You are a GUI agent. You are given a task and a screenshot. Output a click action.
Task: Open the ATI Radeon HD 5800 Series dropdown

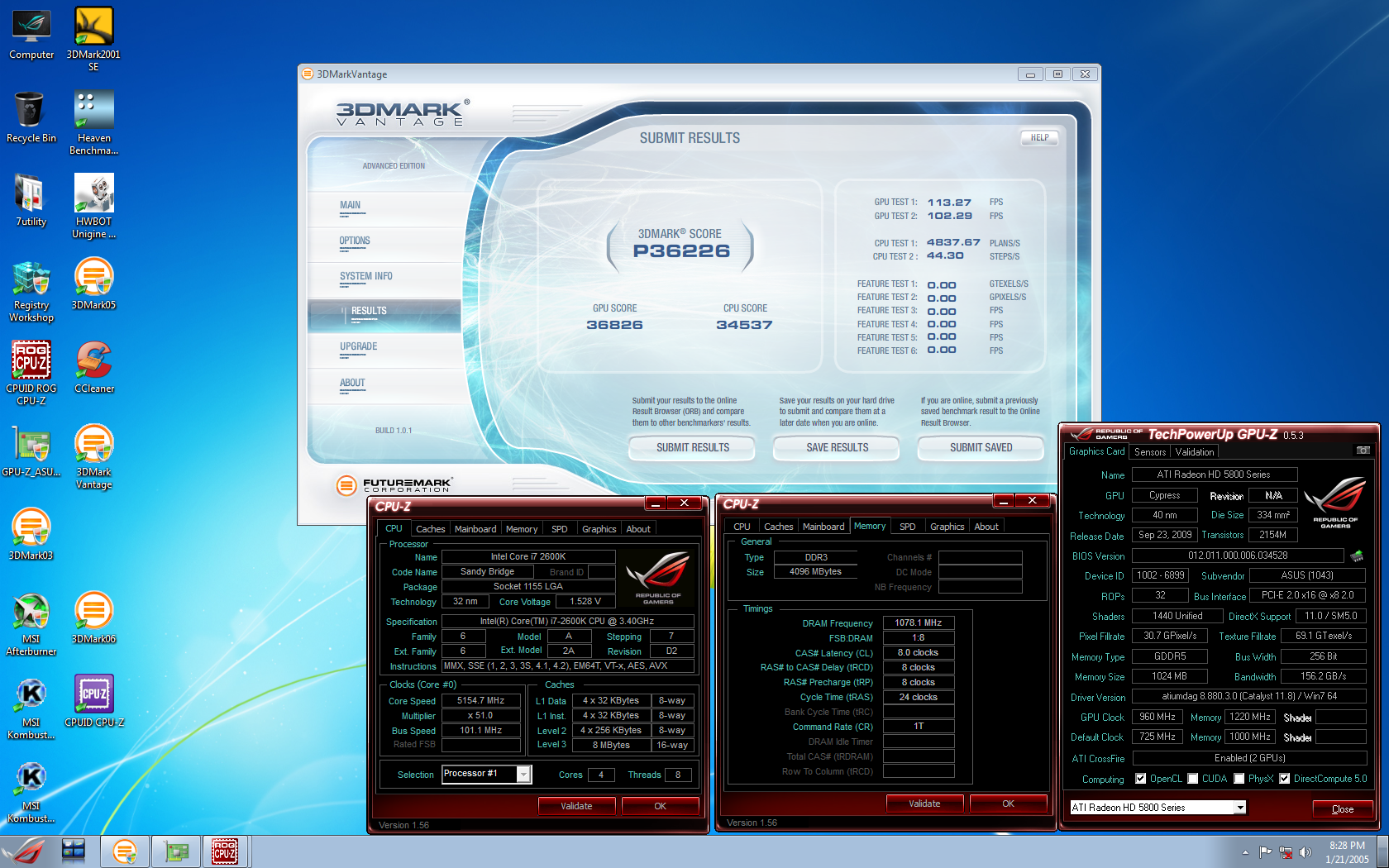[x=1157, y=808]
